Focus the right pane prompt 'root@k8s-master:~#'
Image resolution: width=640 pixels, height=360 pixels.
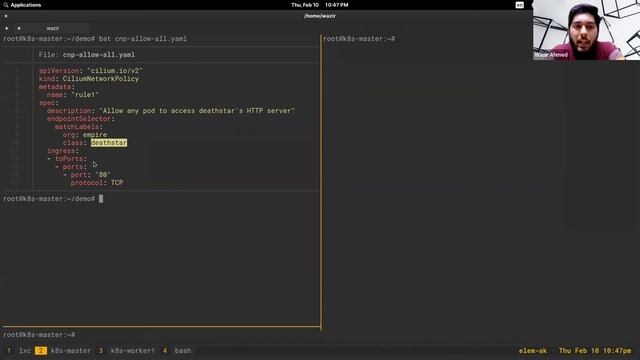click(359, 39)
